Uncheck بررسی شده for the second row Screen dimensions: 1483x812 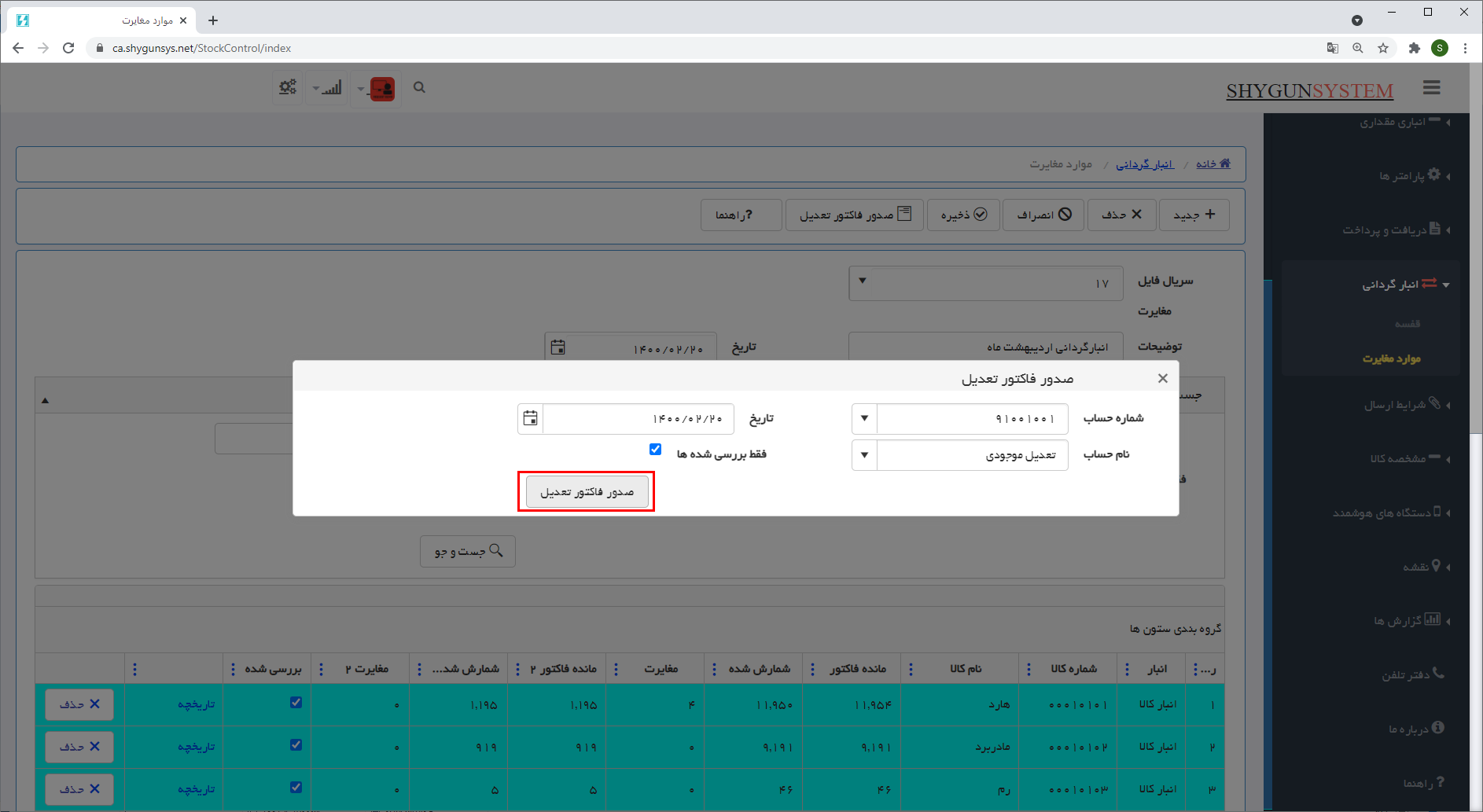tap(296, 745)
